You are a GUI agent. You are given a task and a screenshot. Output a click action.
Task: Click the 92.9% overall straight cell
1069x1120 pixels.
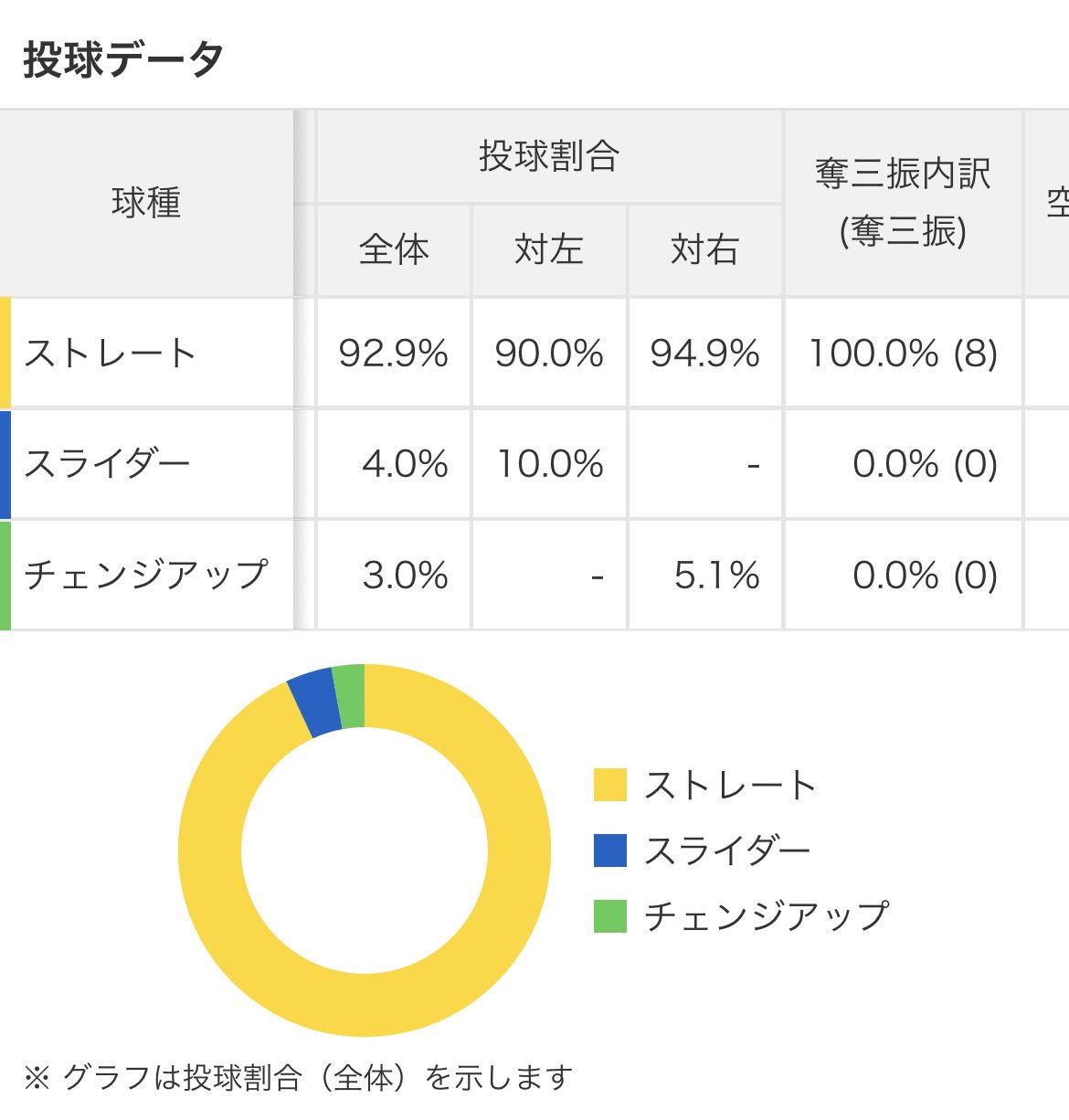tap(393, 354)
